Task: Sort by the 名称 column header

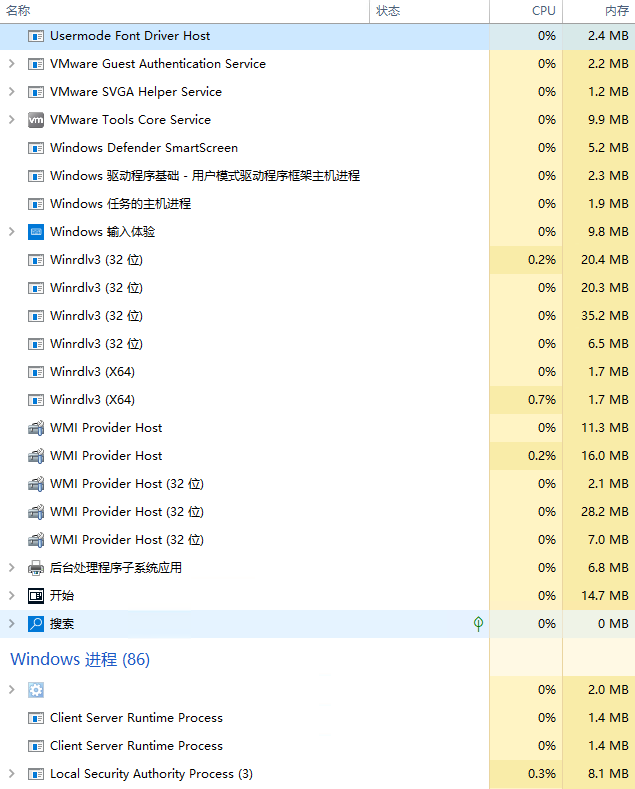Action: [185, 11]
